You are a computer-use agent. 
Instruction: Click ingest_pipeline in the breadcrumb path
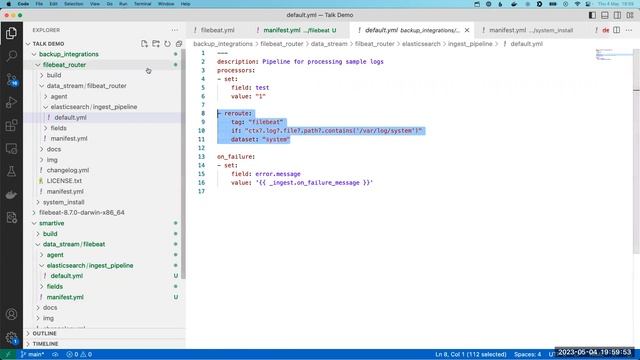pyautogui.click(x=470, y=44)
